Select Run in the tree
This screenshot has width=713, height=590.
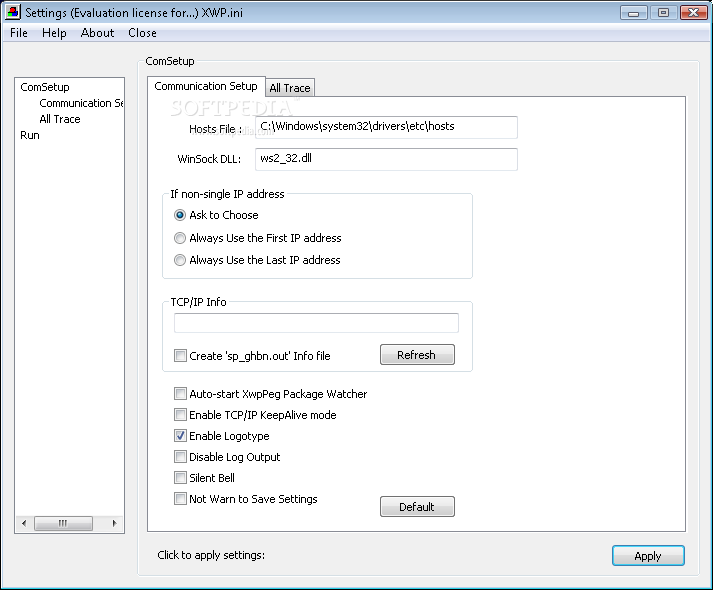click(x=30, y=135)
